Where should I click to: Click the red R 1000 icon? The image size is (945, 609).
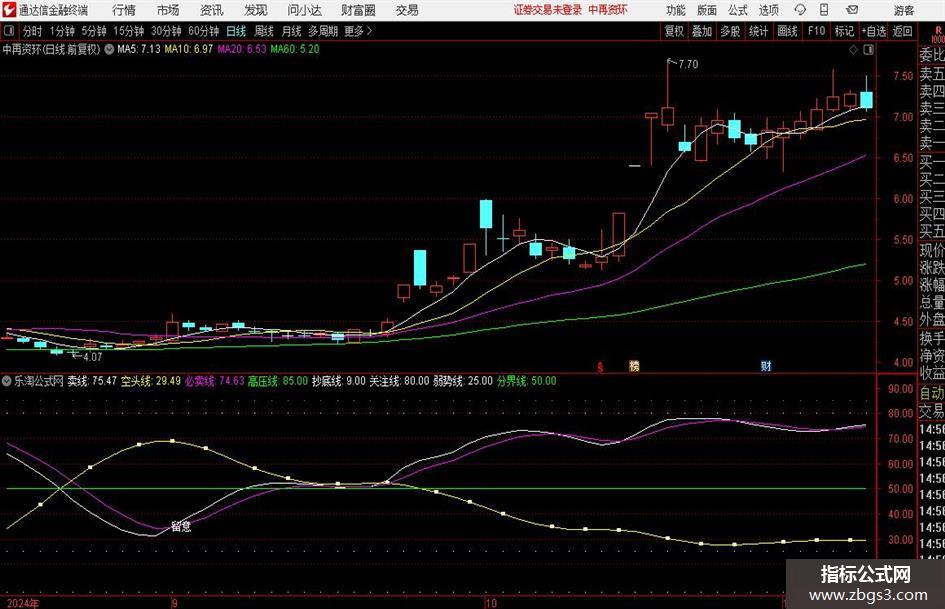[x=937, y=34]
